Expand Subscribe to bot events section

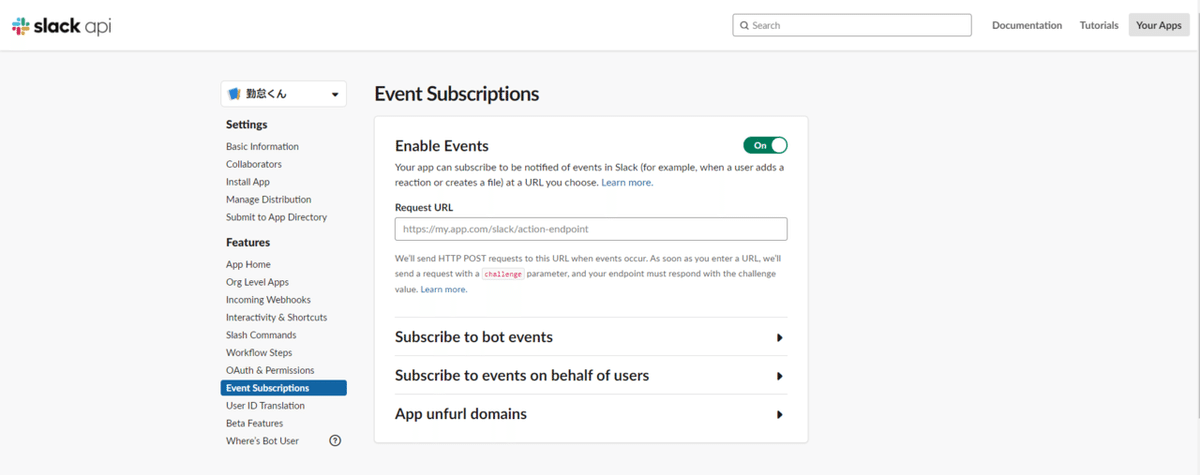click(779, 338)
